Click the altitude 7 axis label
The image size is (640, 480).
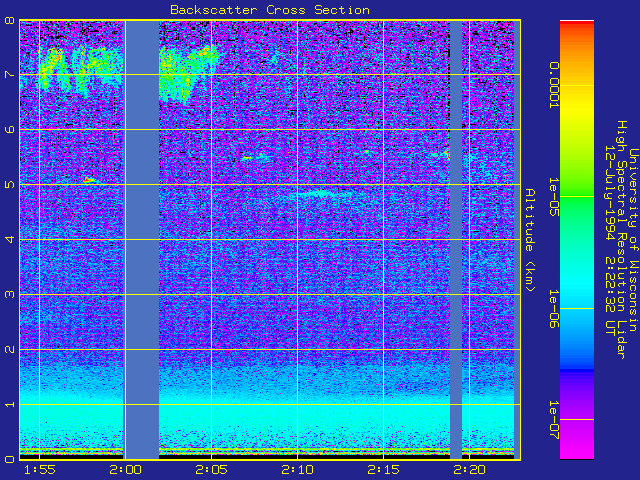pyautogui.click(x=9, y=75)
